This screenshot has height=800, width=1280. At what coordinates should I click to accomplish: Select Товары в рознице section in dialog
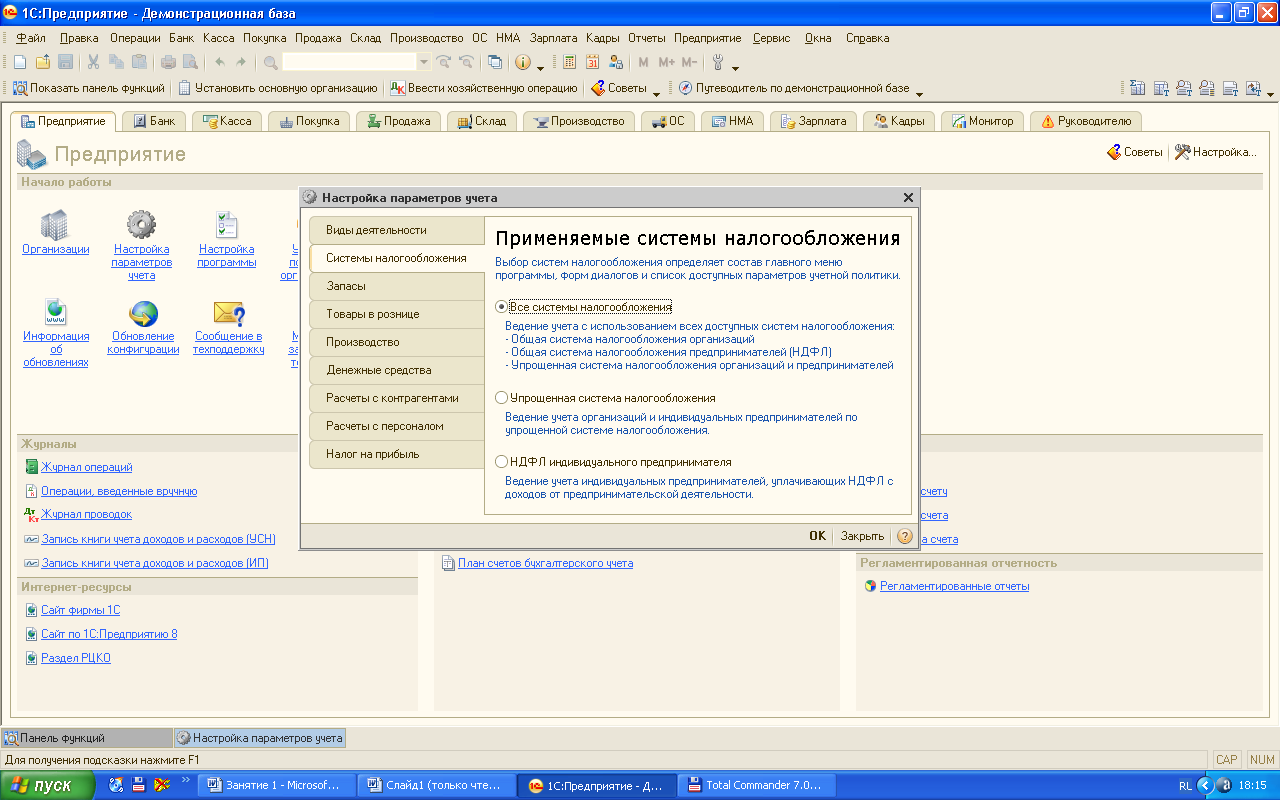click(x=397, y=314)
